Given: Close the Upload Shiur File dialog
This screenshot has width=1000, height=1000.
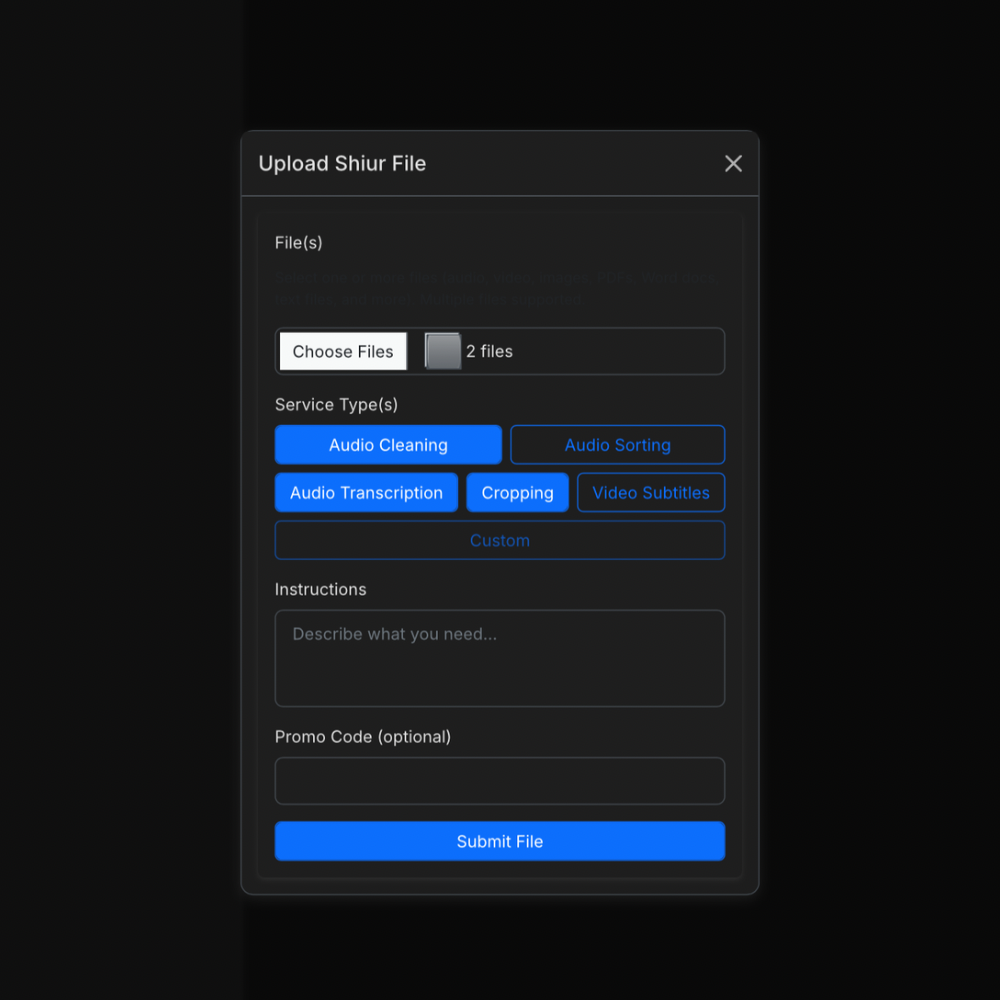Looking at the screenshot, I should tap(733, 163).
